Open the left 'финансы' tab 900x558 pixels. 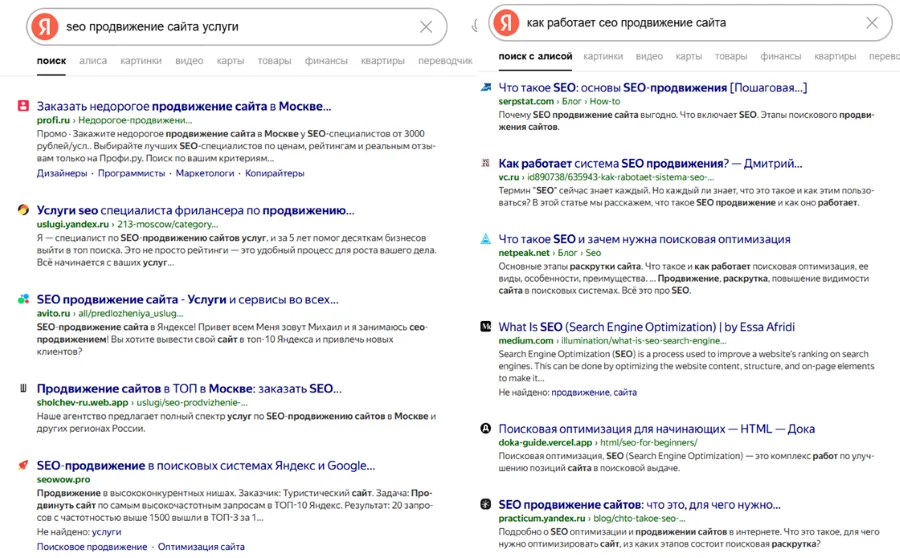tap(326, 60)
